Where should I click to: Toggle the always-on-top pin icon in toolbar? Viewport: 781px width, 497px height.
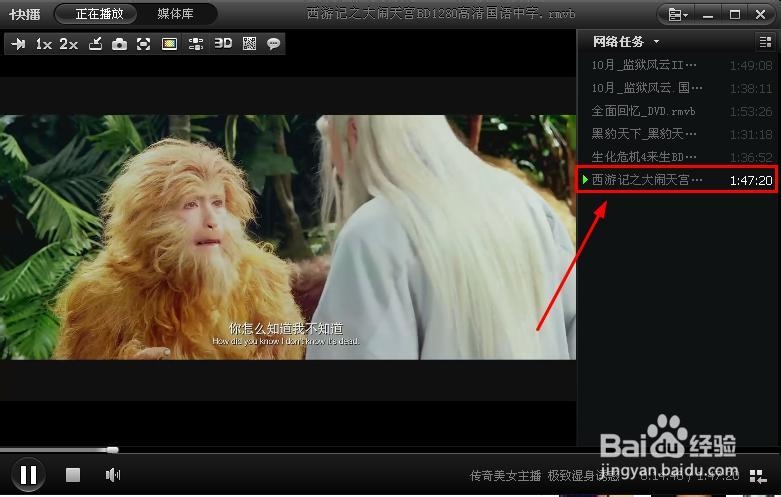coord(18,44)
